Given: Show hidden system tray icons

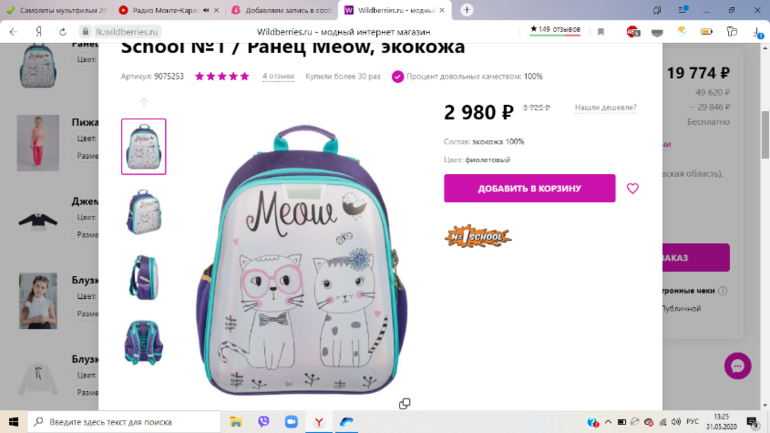Looking at the screenshot, I should click(608, 422).
